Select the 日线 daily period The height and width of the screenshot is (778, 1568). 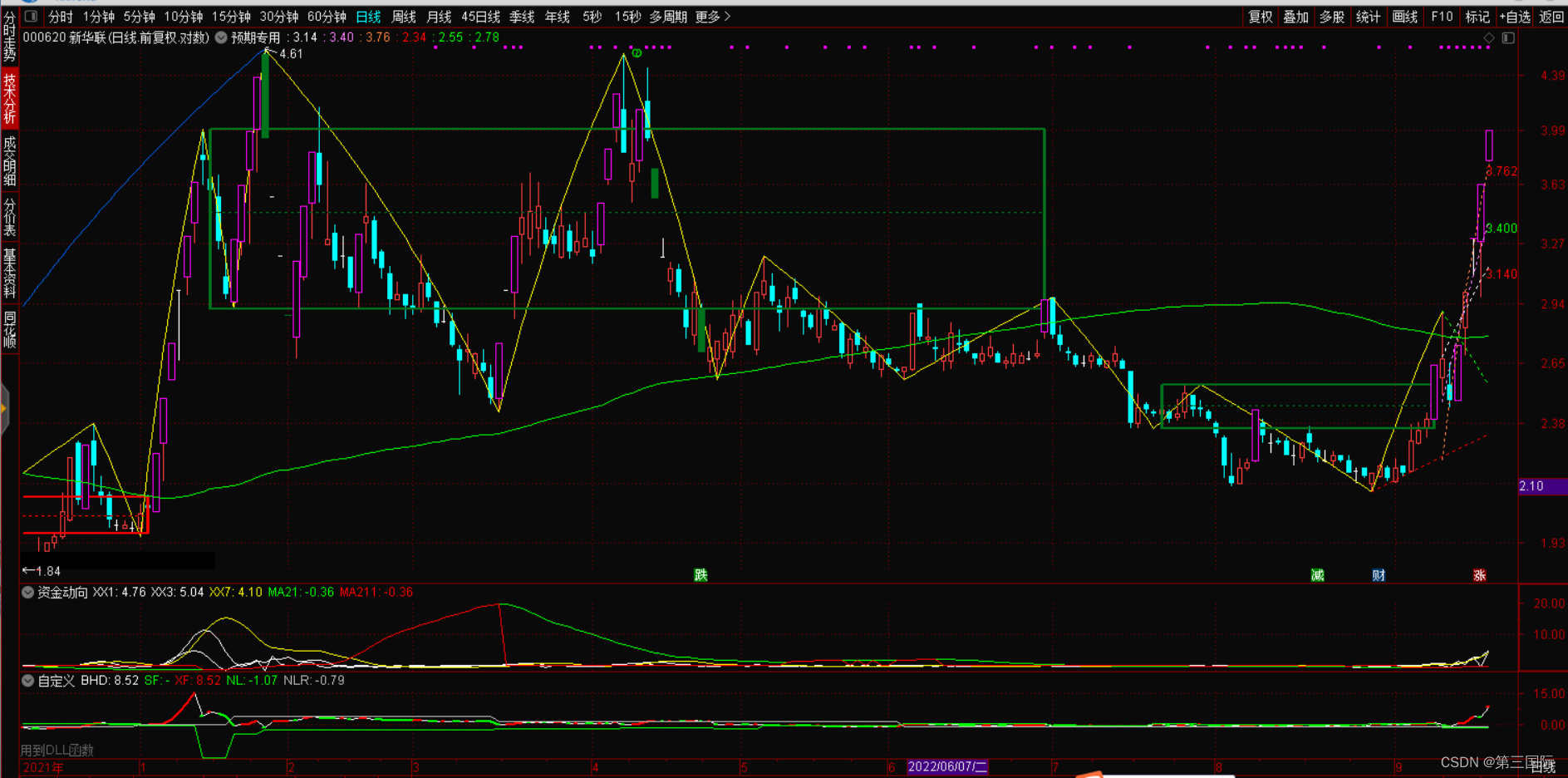tap(368, 16)
